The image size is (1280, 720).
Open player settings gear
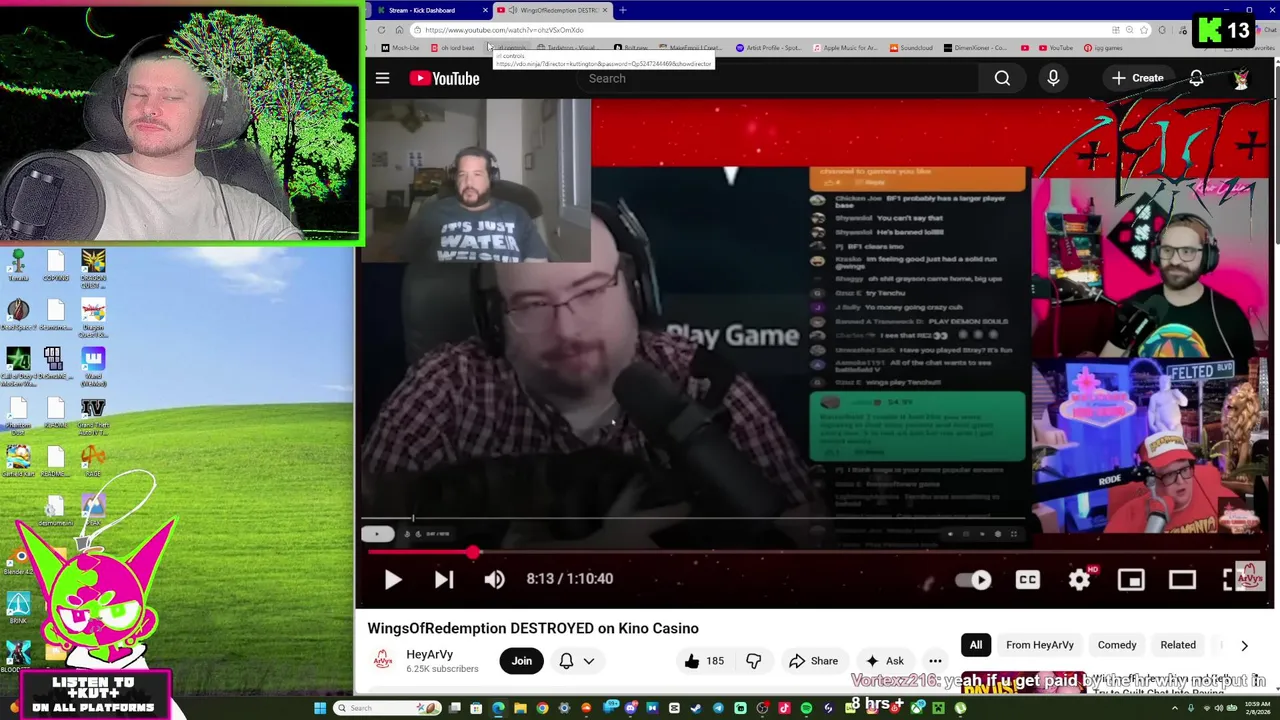1079,580
